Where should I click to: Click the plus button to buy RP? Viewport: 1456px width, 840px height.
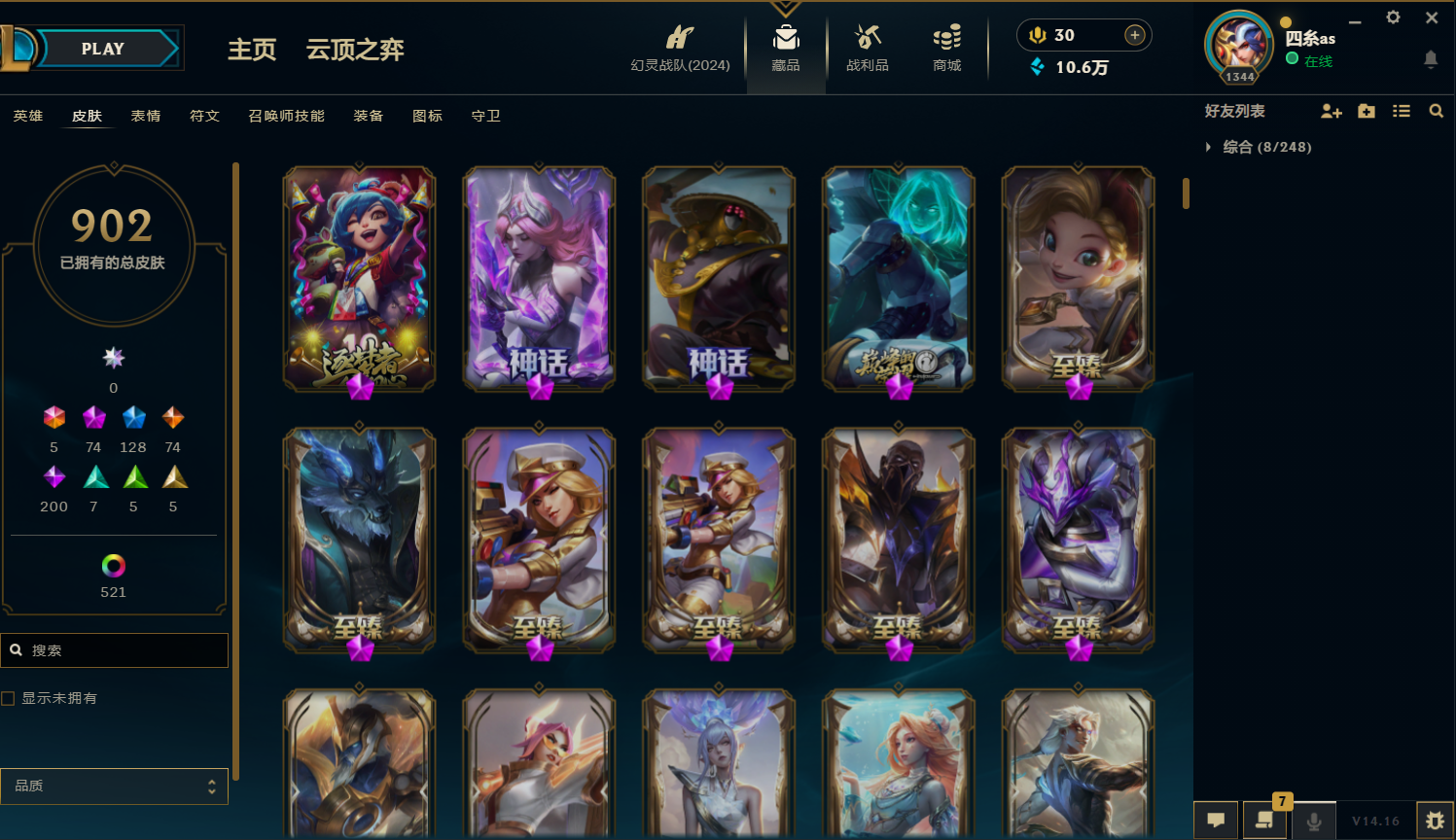coord(1134,35)
